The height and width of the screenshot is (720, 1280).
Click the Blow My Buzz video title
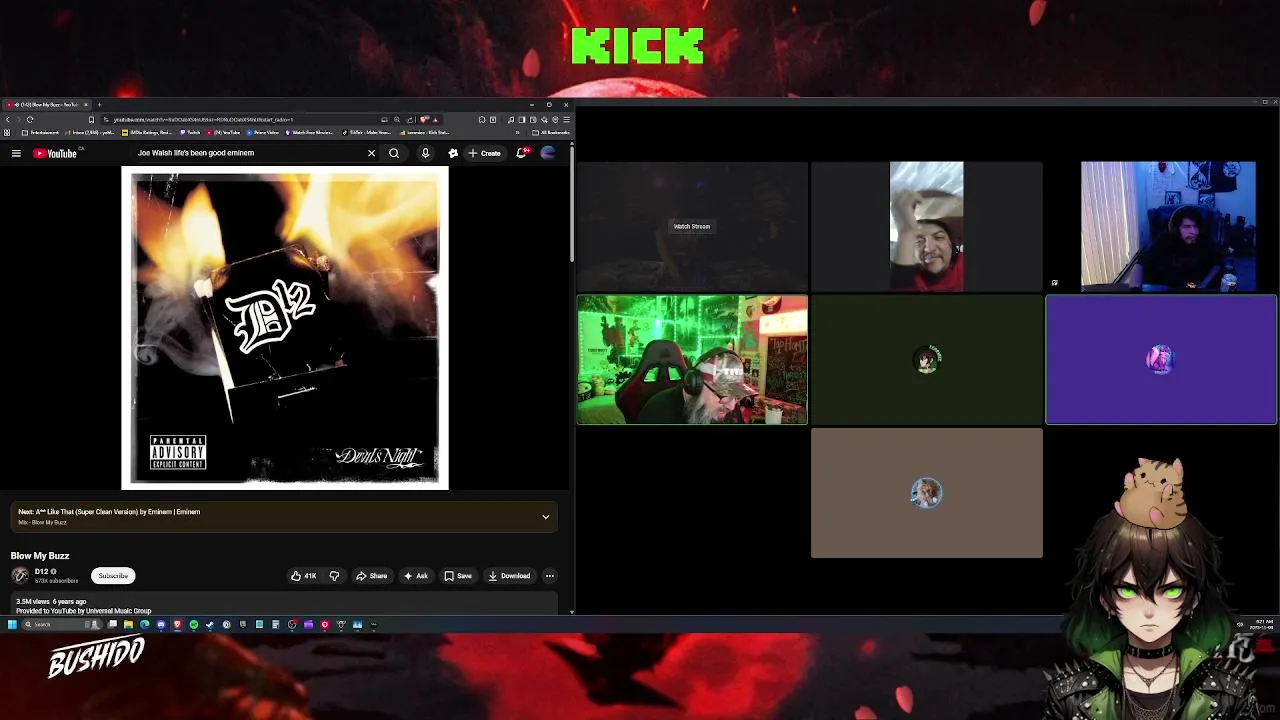pyautogui.click(x=40, y=555)
